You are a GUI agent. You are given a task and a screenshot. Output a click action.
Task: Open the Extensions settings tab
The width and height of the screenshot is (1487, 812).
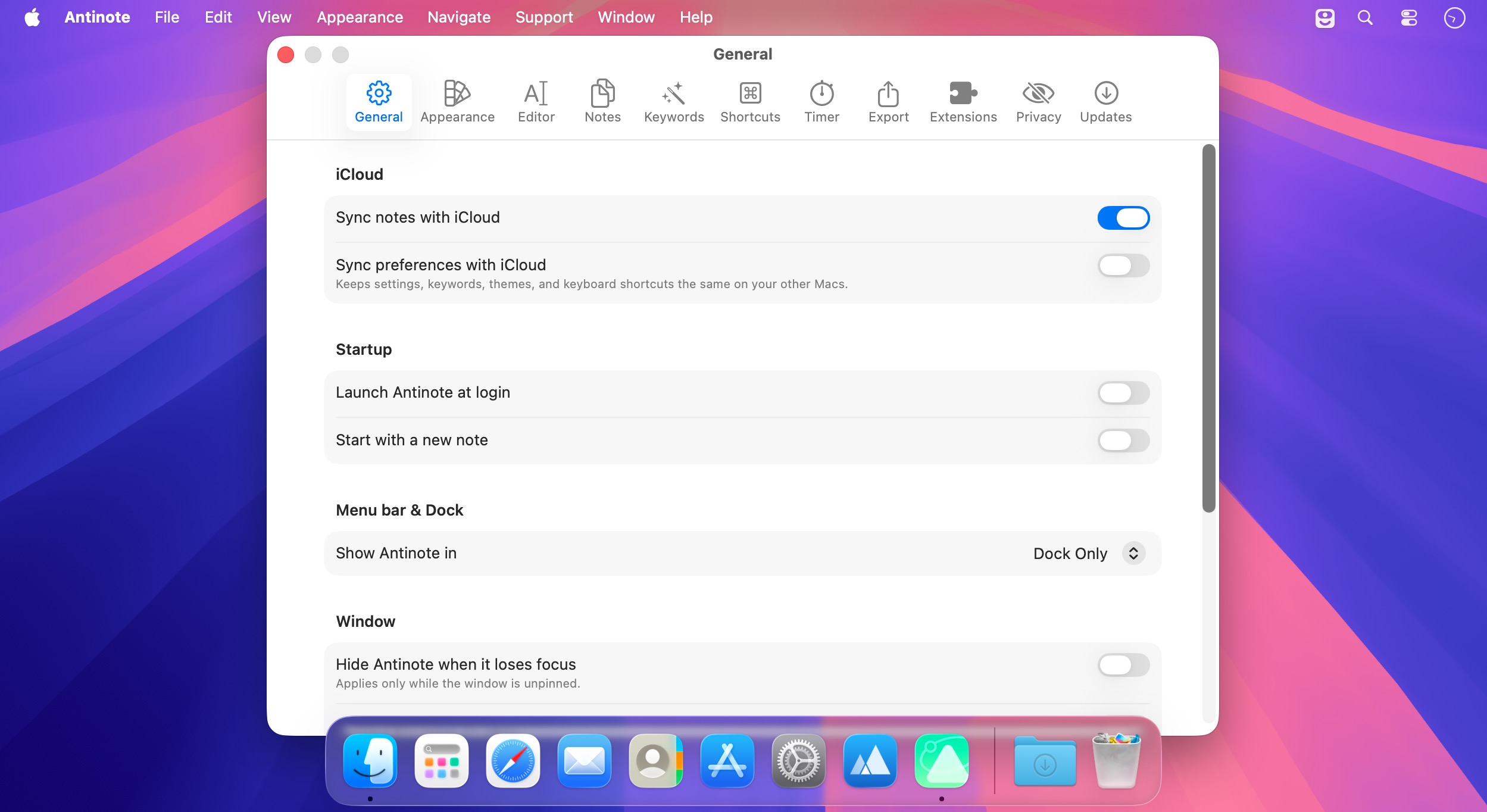(963, 102)
